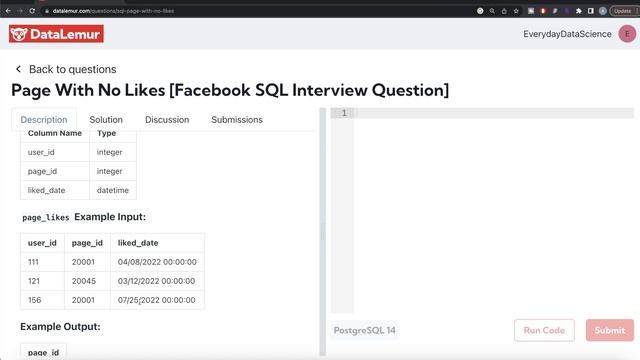Switch to the Solution tab
The width and height of the screenshot is (640, 360).
point(106,120)
